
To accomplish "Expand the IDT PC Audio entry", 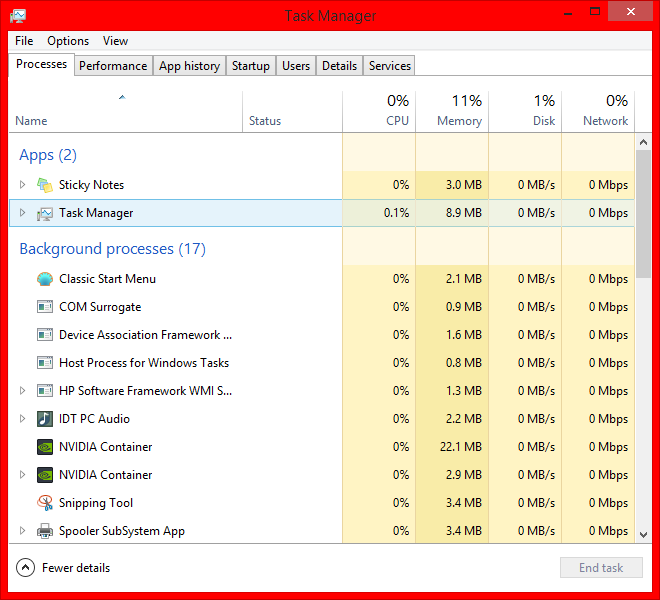I will click(22, 419).
